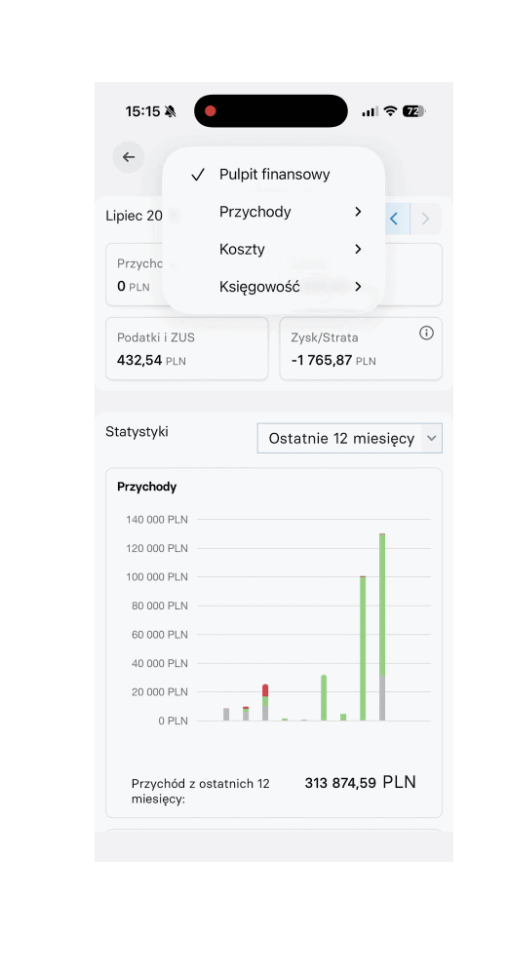Expand the Księgowość submenu arrow
Screen dimensions: 514x972
pos(358,286)
